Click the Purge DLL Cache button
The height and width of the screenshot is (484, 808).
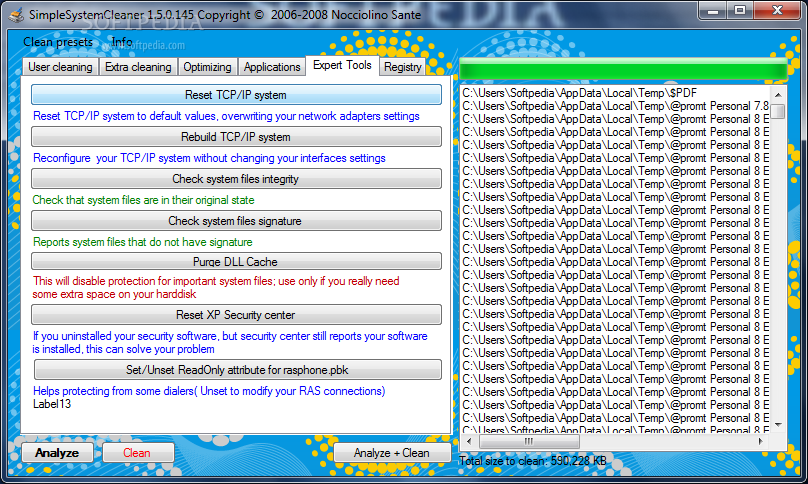click(236, 261)
